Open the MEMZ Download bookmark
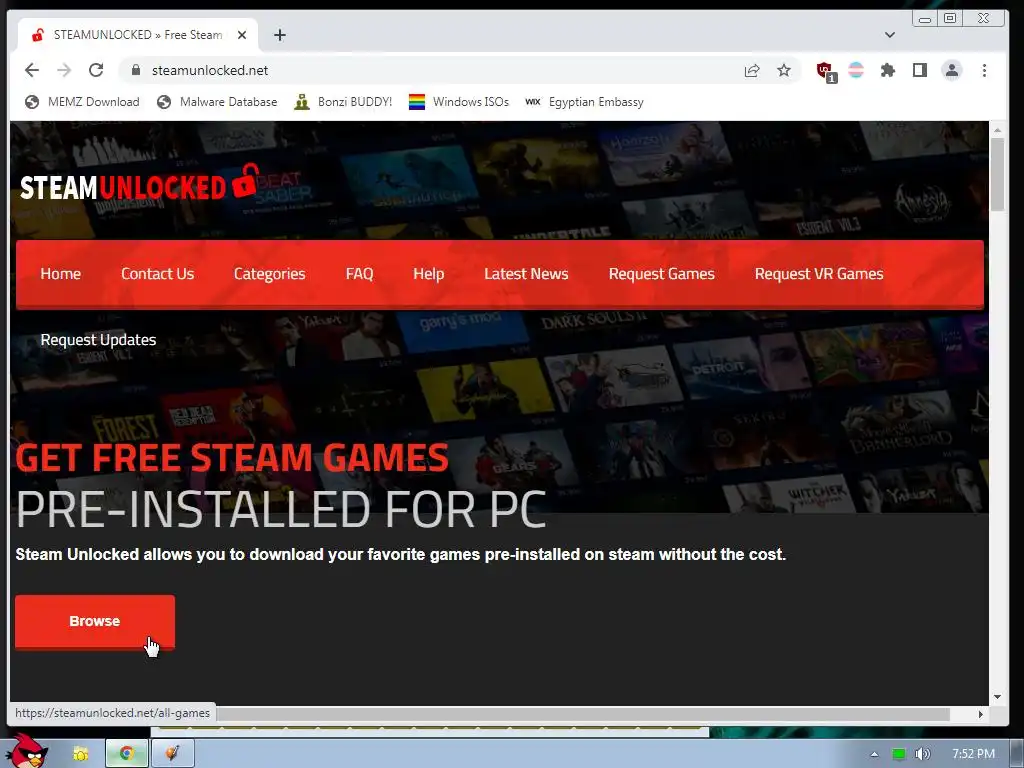Image resolution: width=1024 pixels, height=768 pixels. point(82,102)
